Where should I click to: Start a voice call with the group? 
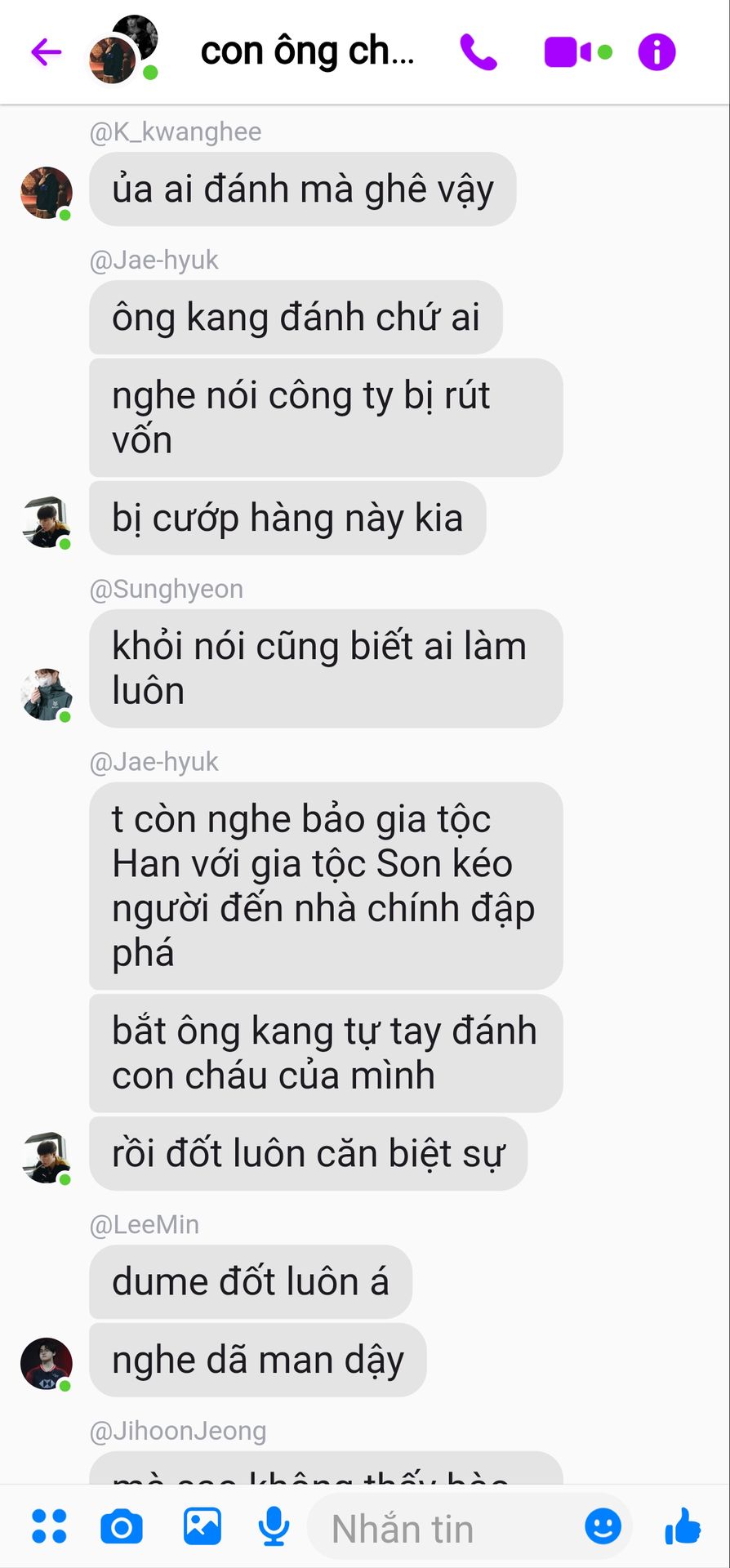(x=479, y=52)
